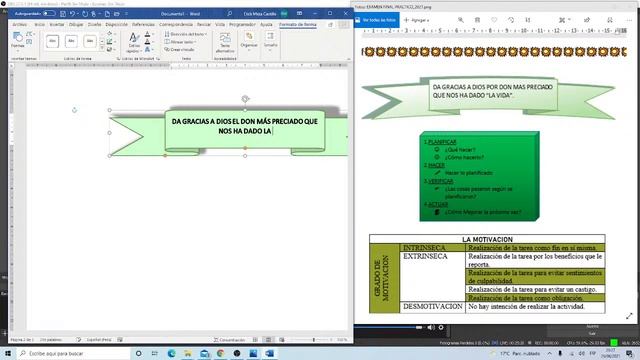The height and width of the screenshot is (360, 640).
Task: Click the share icon in Photos toolbar
Action: point(587,20)
